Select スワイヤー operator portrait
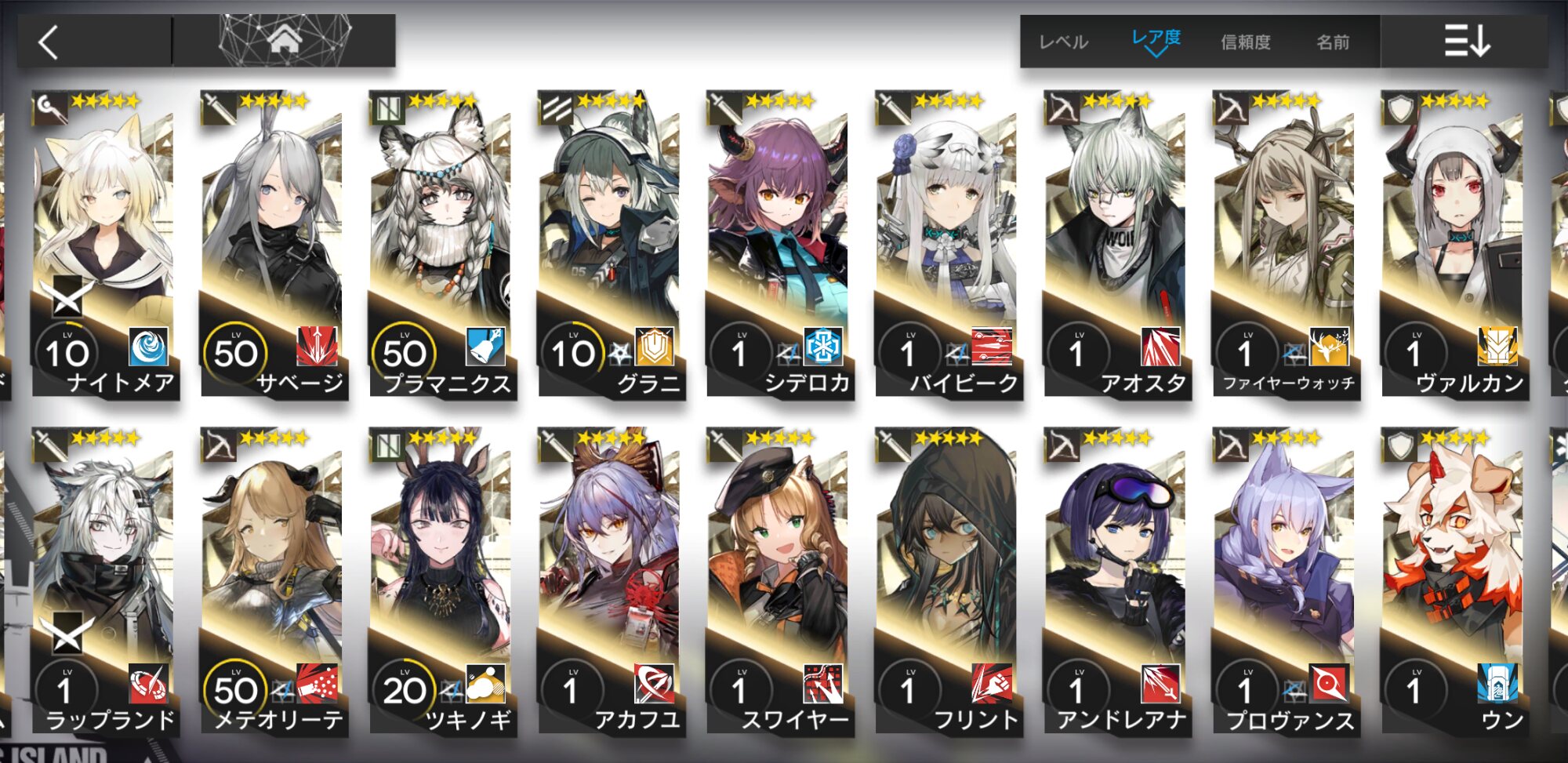Viewport: 1568px width, 763px height. click(x=778, y=549)
